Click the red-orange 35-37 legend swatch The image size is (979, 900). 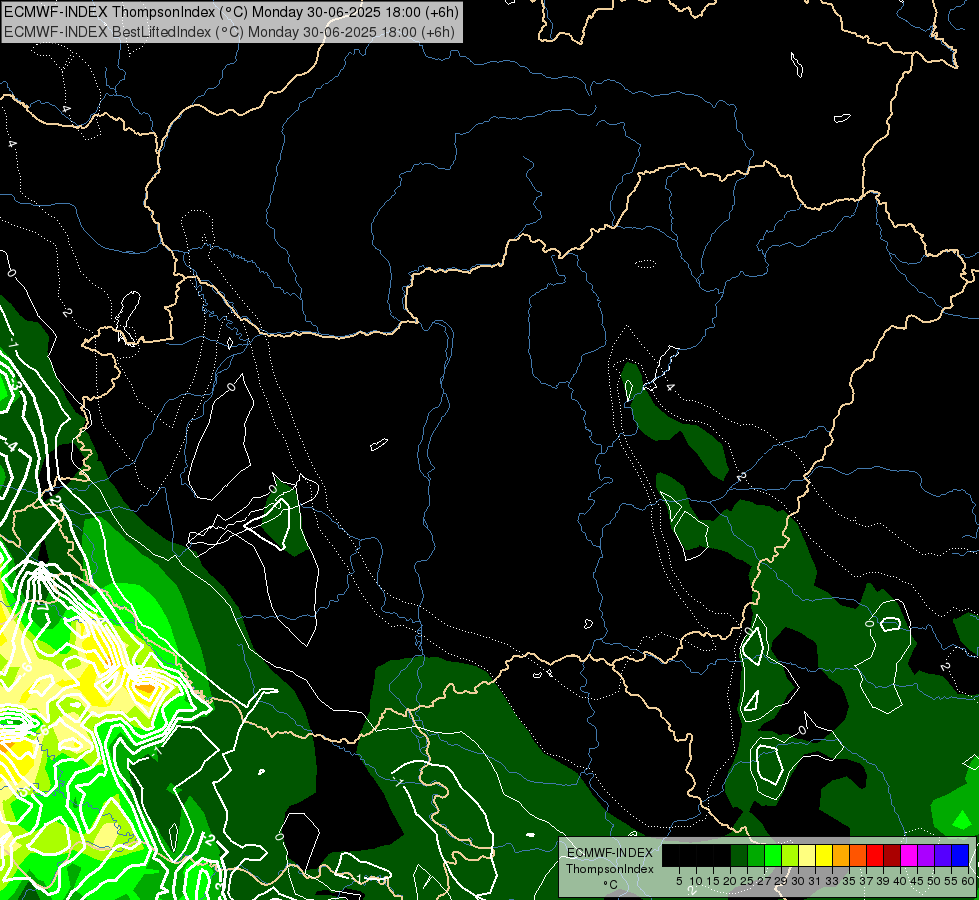(x=858, y=855)
